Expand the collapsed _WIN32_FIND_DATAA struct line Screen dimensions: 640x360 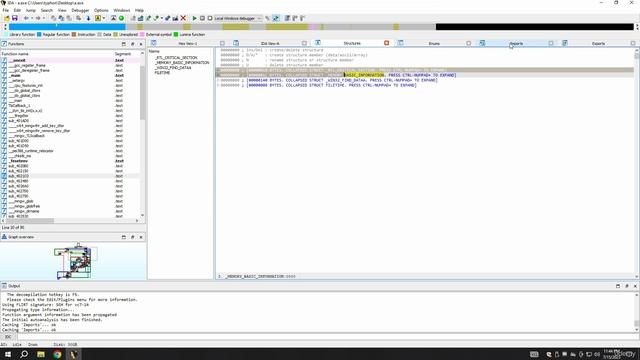pyautogui.click(x=342, y=80)
